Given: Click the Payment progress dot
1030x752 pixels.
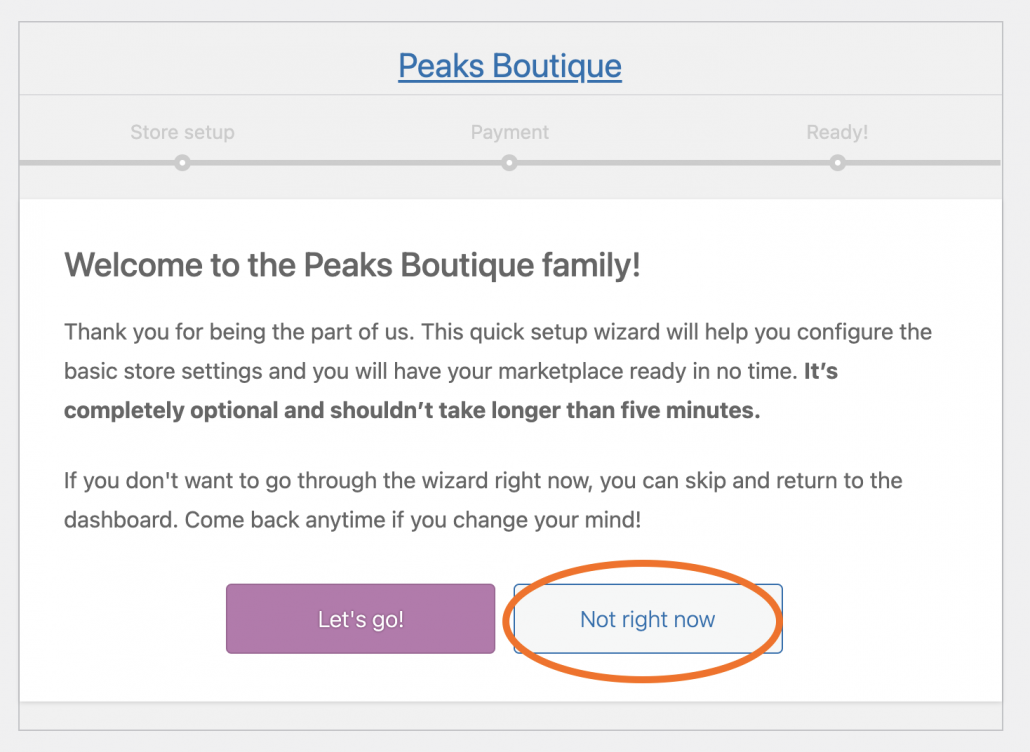Looking at the screenshot, I should 509,162.
